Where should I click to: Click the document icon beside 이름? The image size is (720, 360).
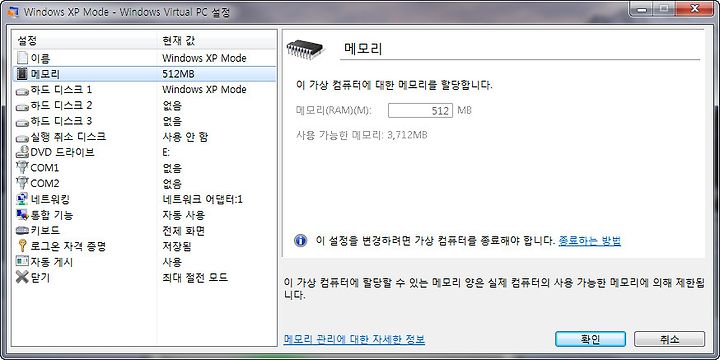point(22,58)
